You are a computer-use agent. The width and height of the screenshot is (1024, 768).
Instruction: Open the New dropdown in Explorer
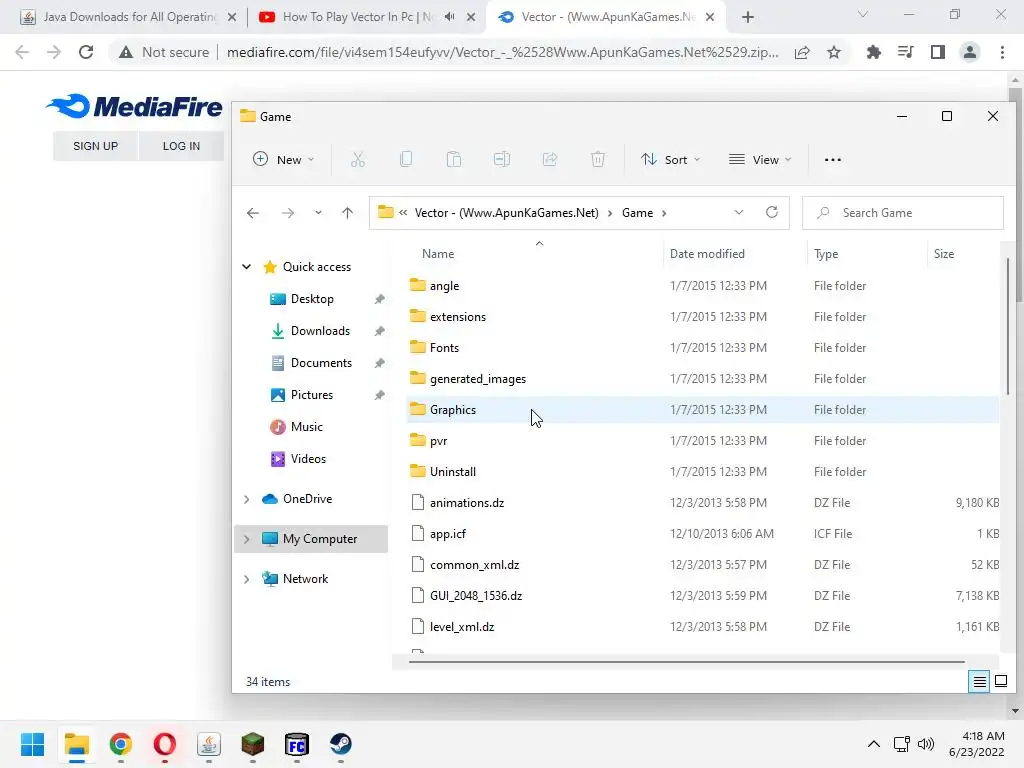pos(283,159)
